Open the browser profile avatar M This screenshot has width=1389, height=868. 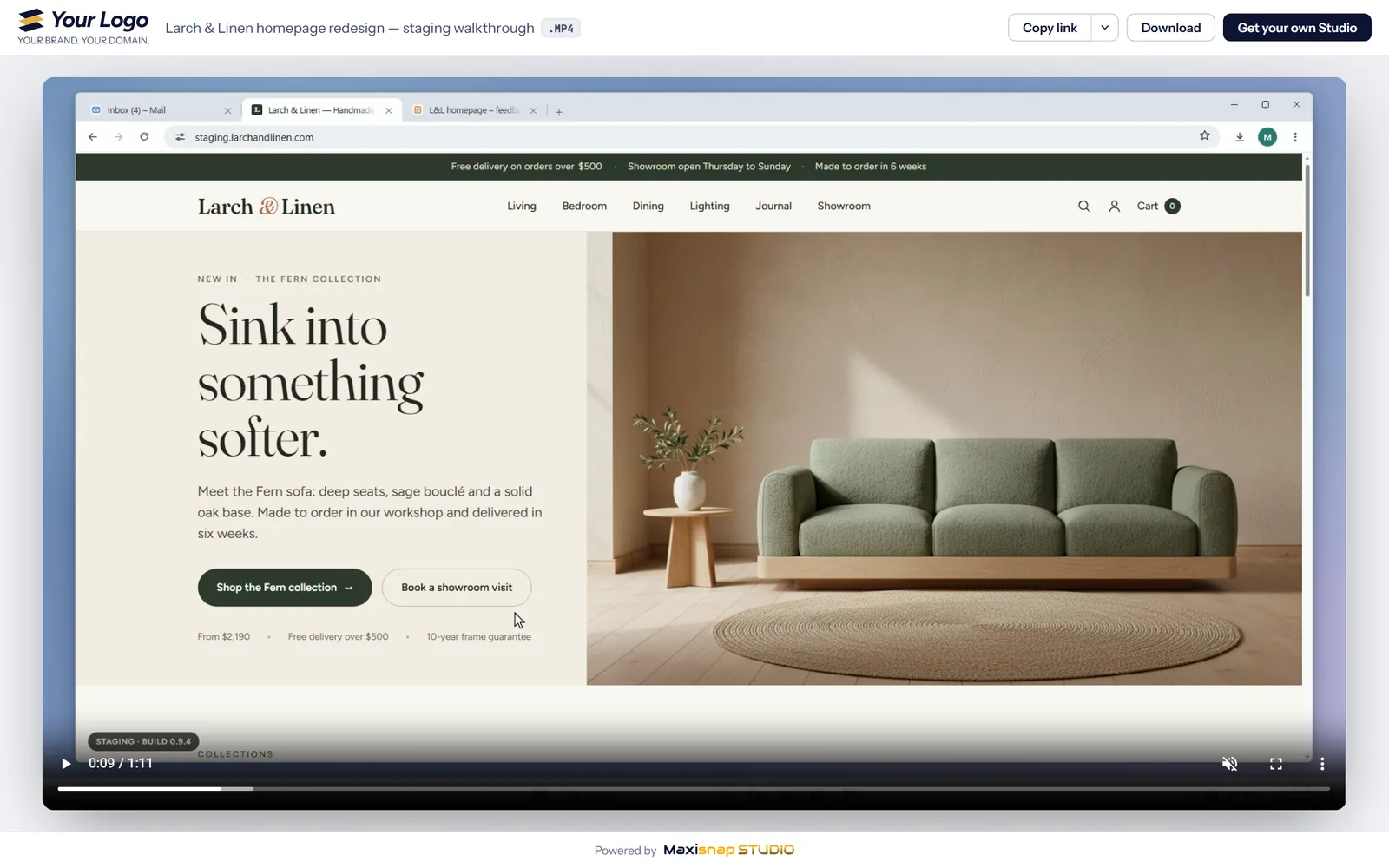[x=1267, y=137]
